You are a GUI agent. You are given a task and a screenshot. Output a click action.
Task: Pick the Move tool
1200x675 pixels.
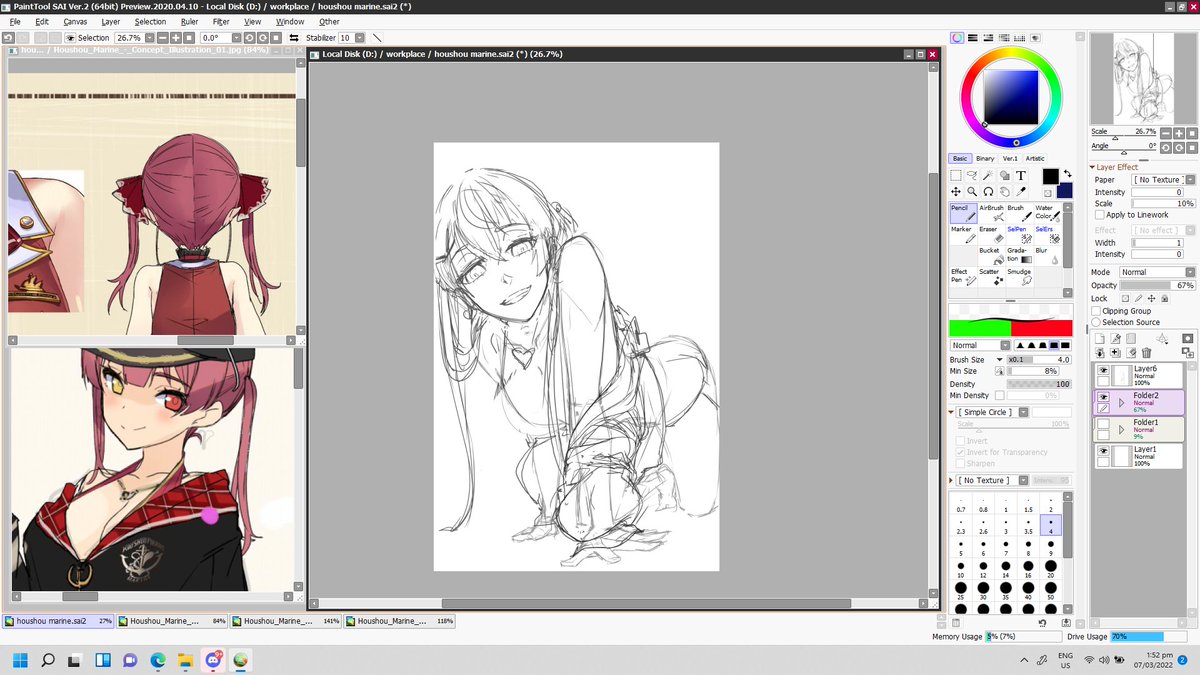(956, 191)
